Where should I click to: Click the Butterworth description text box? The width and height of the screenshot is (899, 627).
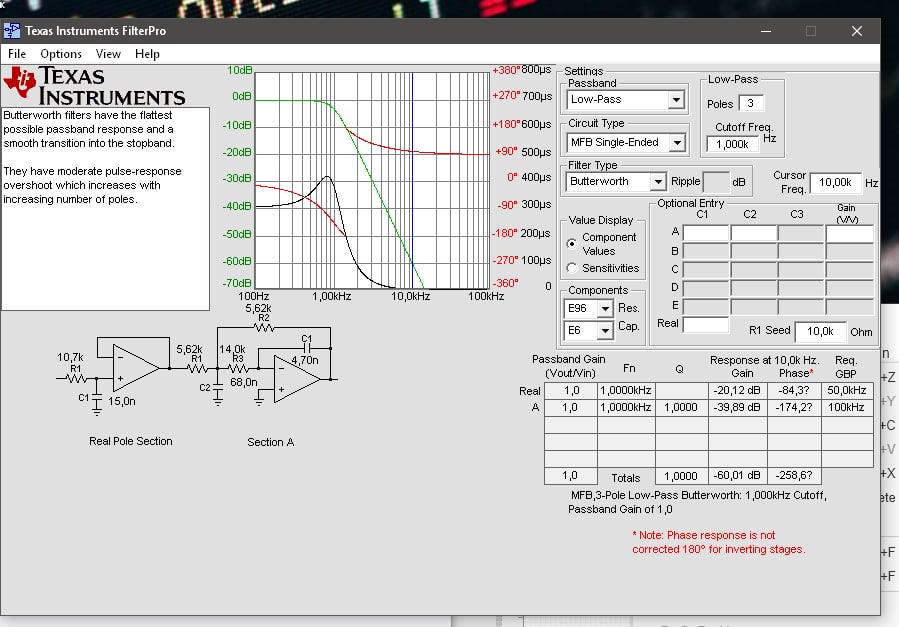coord(105,209)
